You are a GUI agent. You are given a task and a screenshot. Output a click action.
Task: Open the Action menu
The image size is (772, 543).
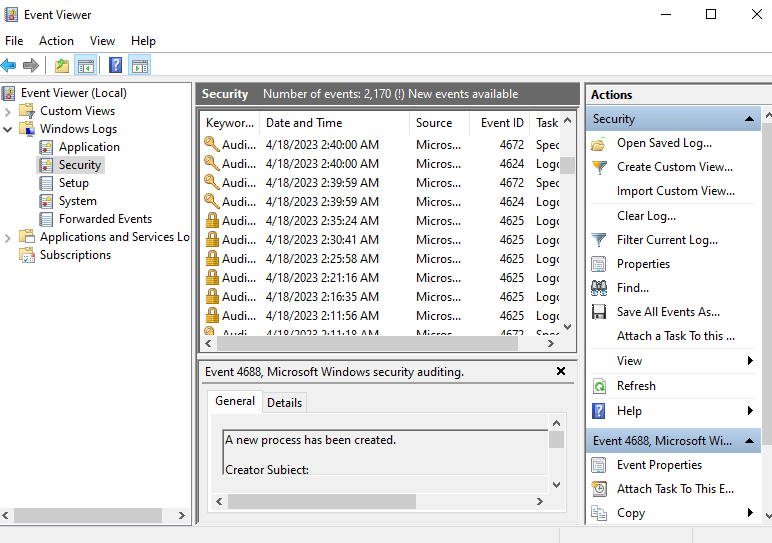57,41
